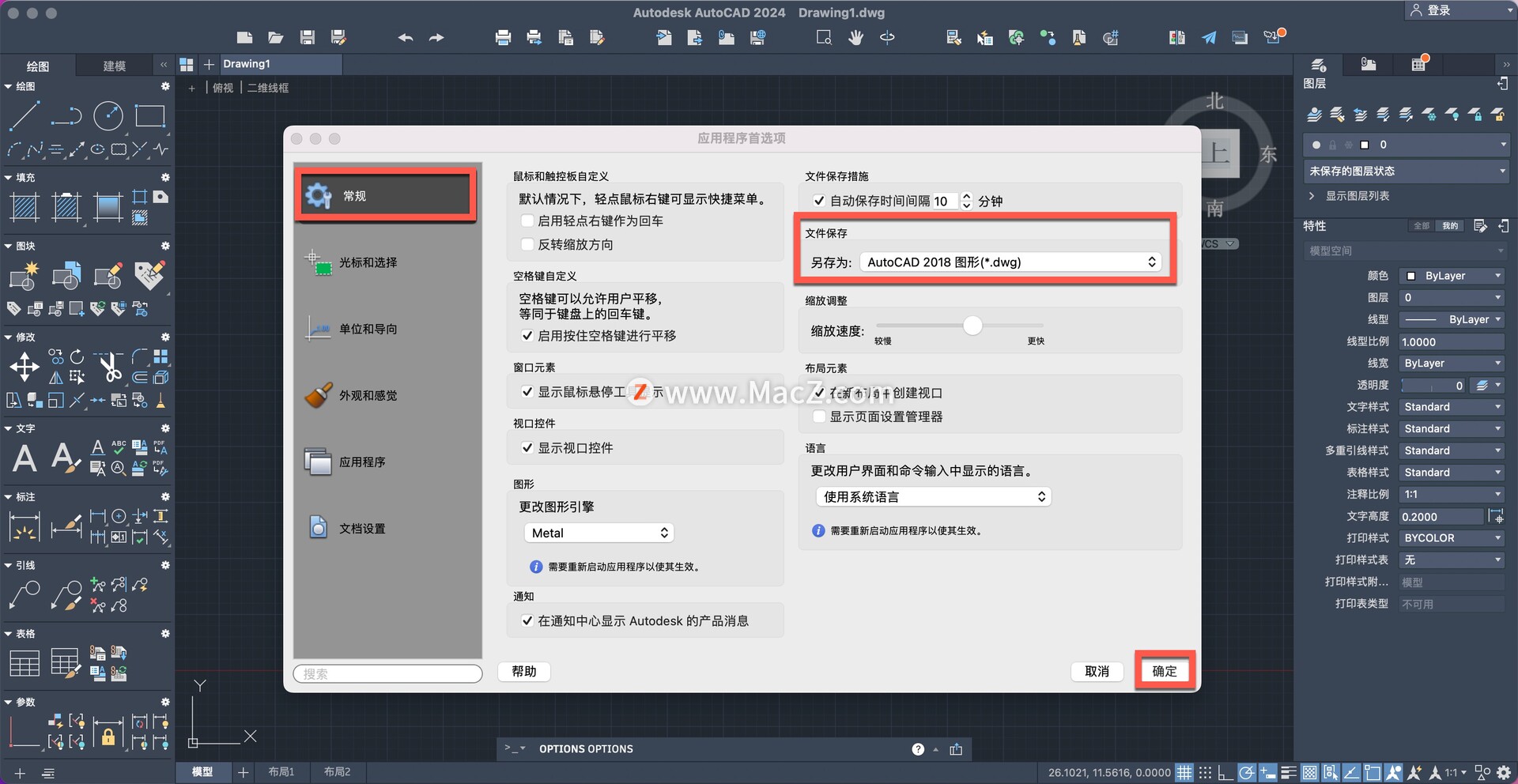Toggle Autodesk product news notification checkbox

[528, 621]
